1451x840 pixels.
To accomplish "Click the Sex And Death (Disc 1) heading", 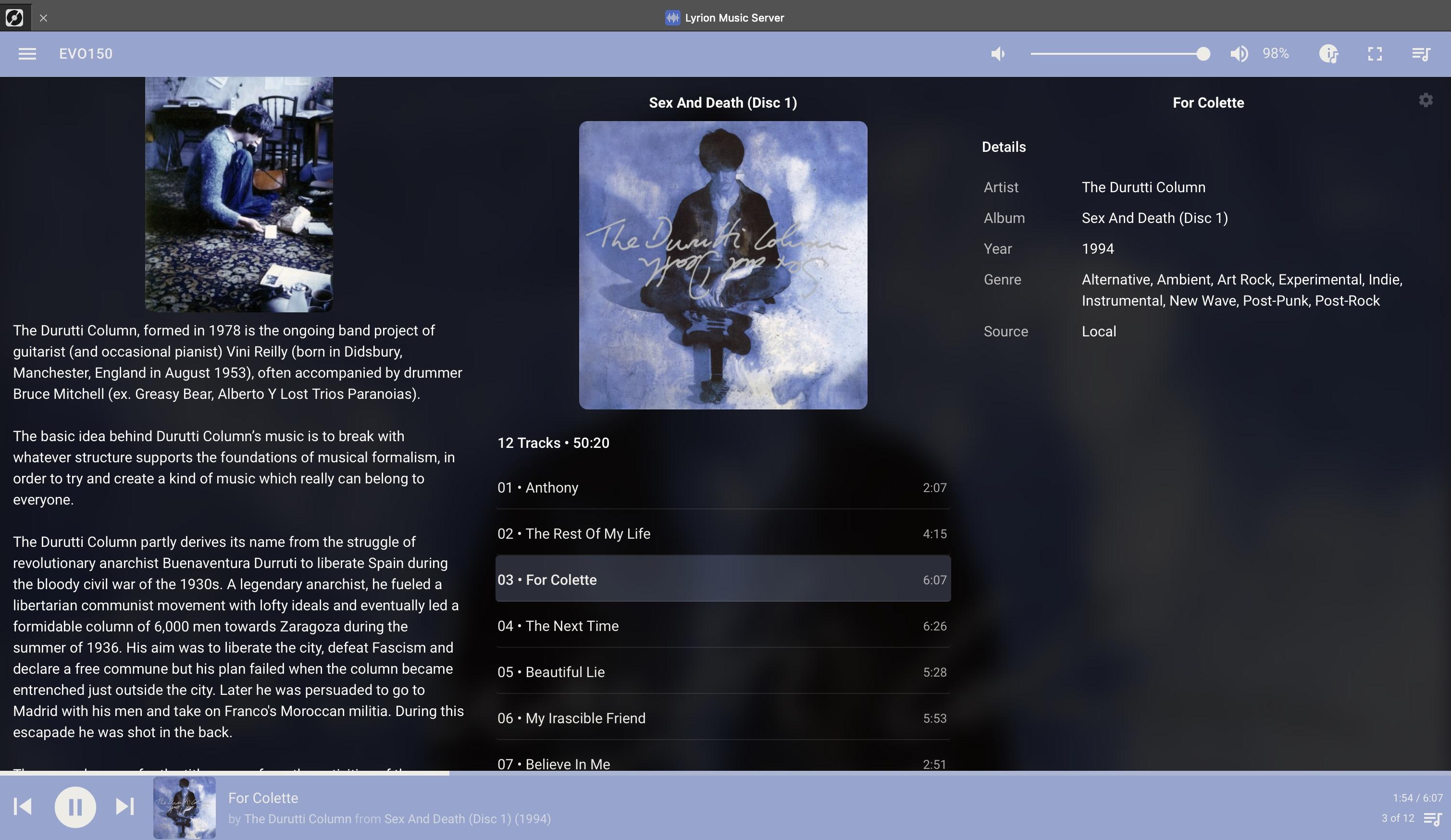I will (723, 102).
